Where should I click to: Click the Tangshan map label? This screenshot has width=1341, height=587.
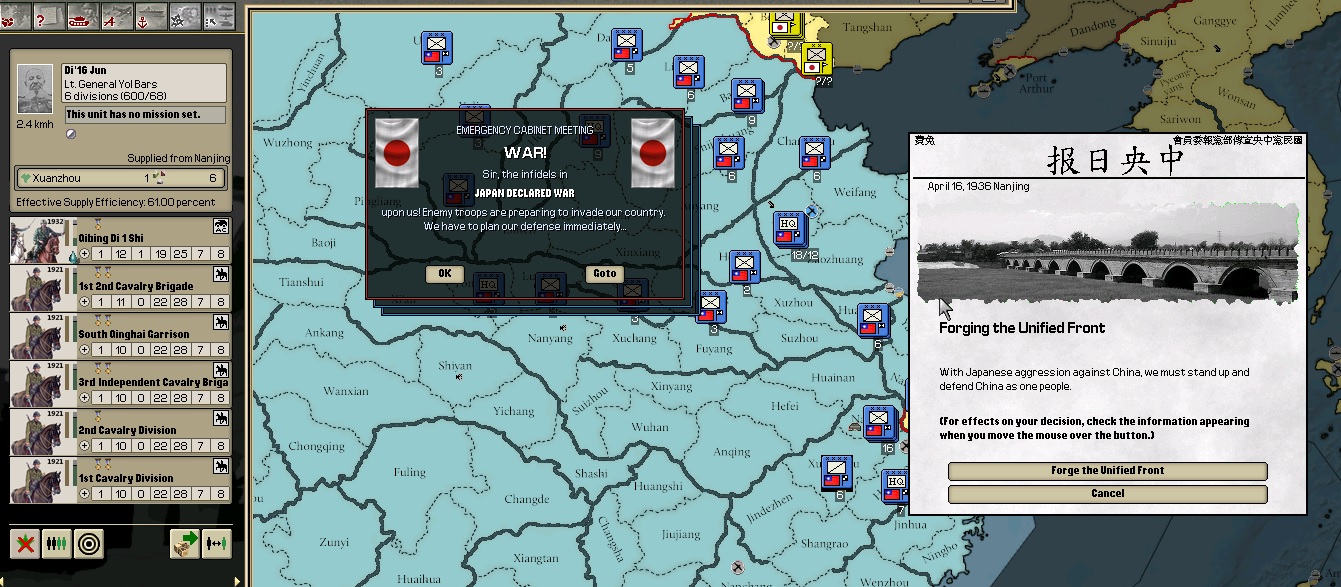coord(866,27)
